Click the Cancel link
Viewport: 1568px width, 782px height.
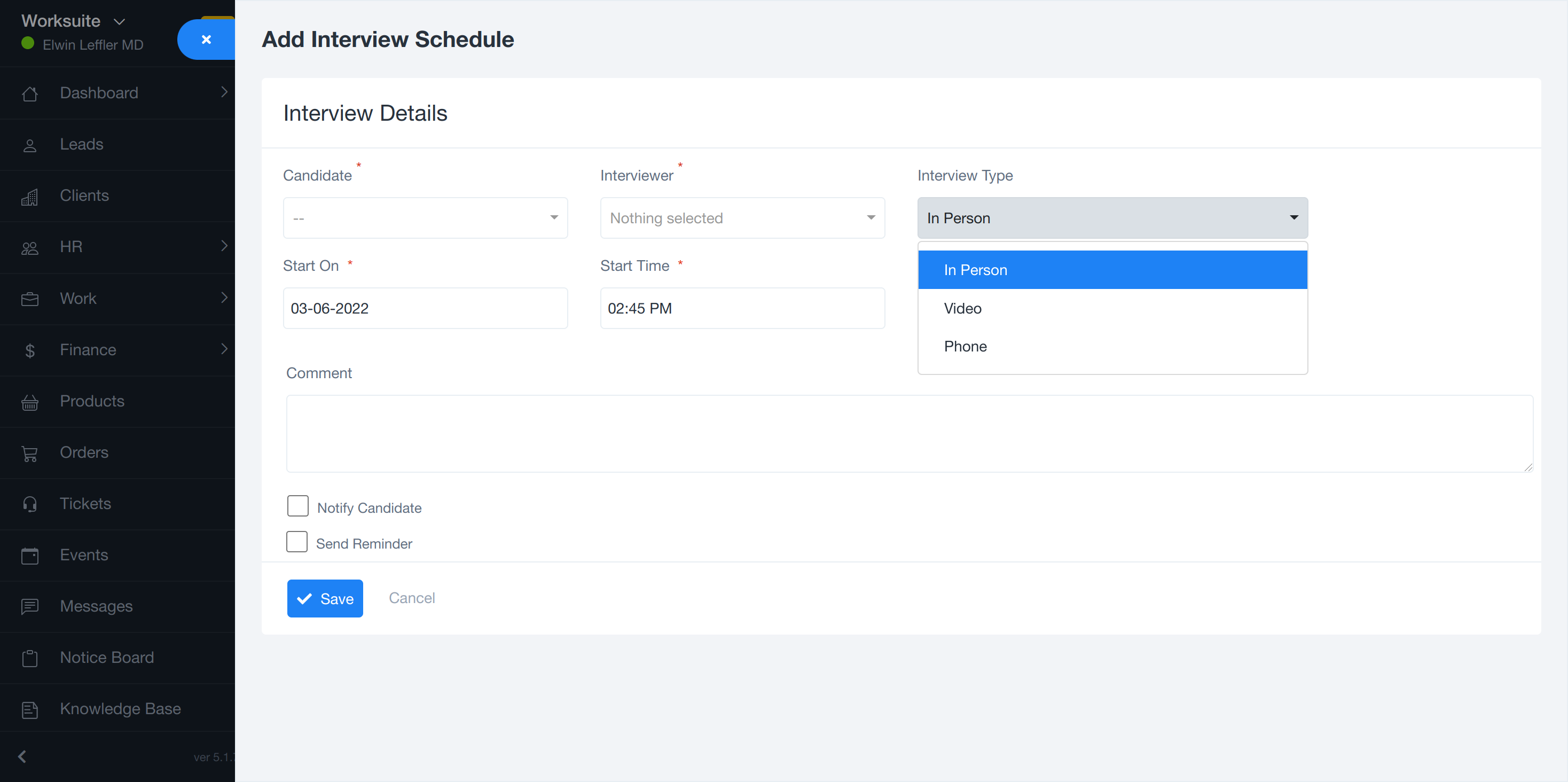(411, 598)
